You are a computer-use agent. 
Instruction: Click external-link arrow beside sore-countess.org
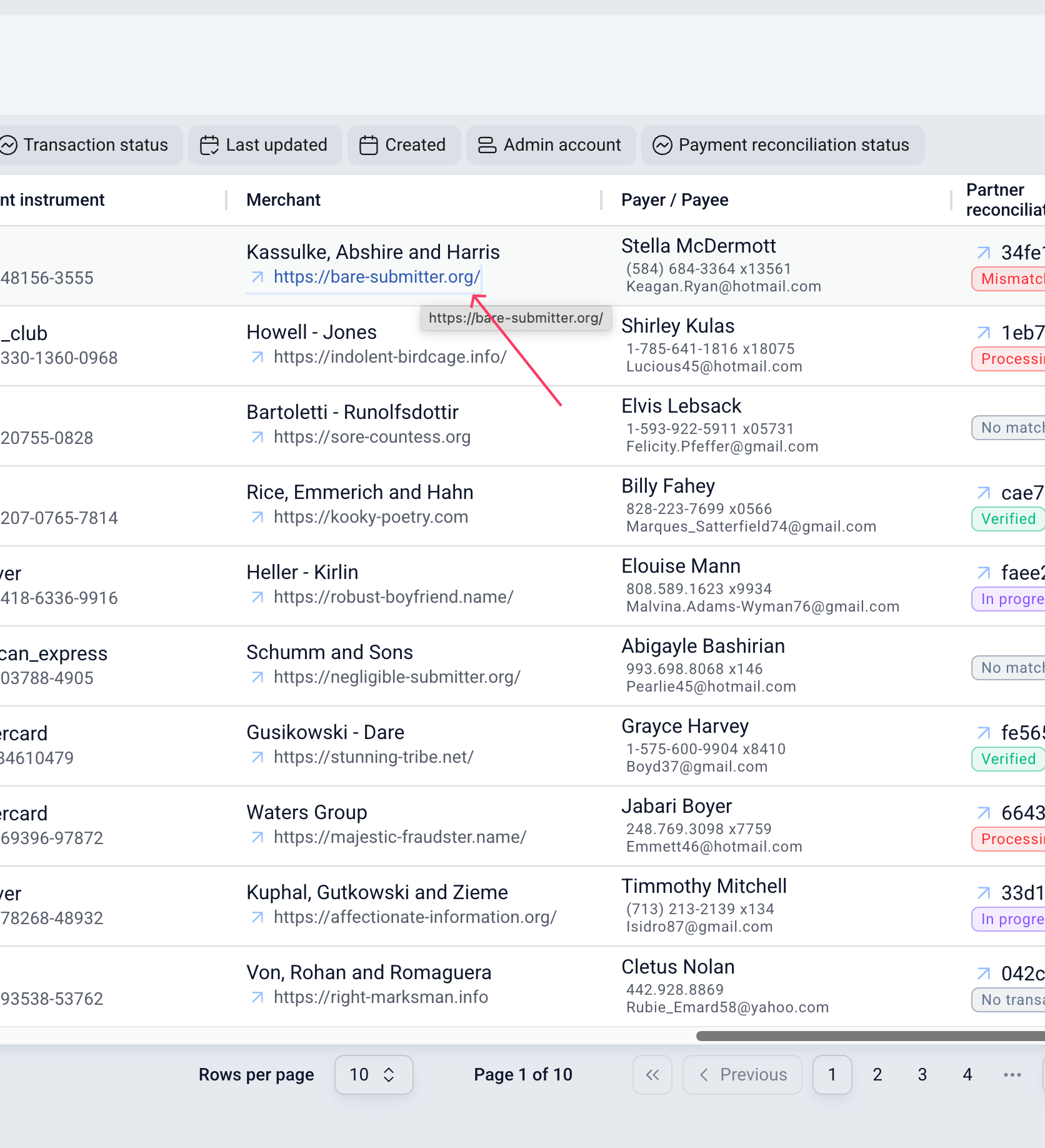tap(257, 437)
